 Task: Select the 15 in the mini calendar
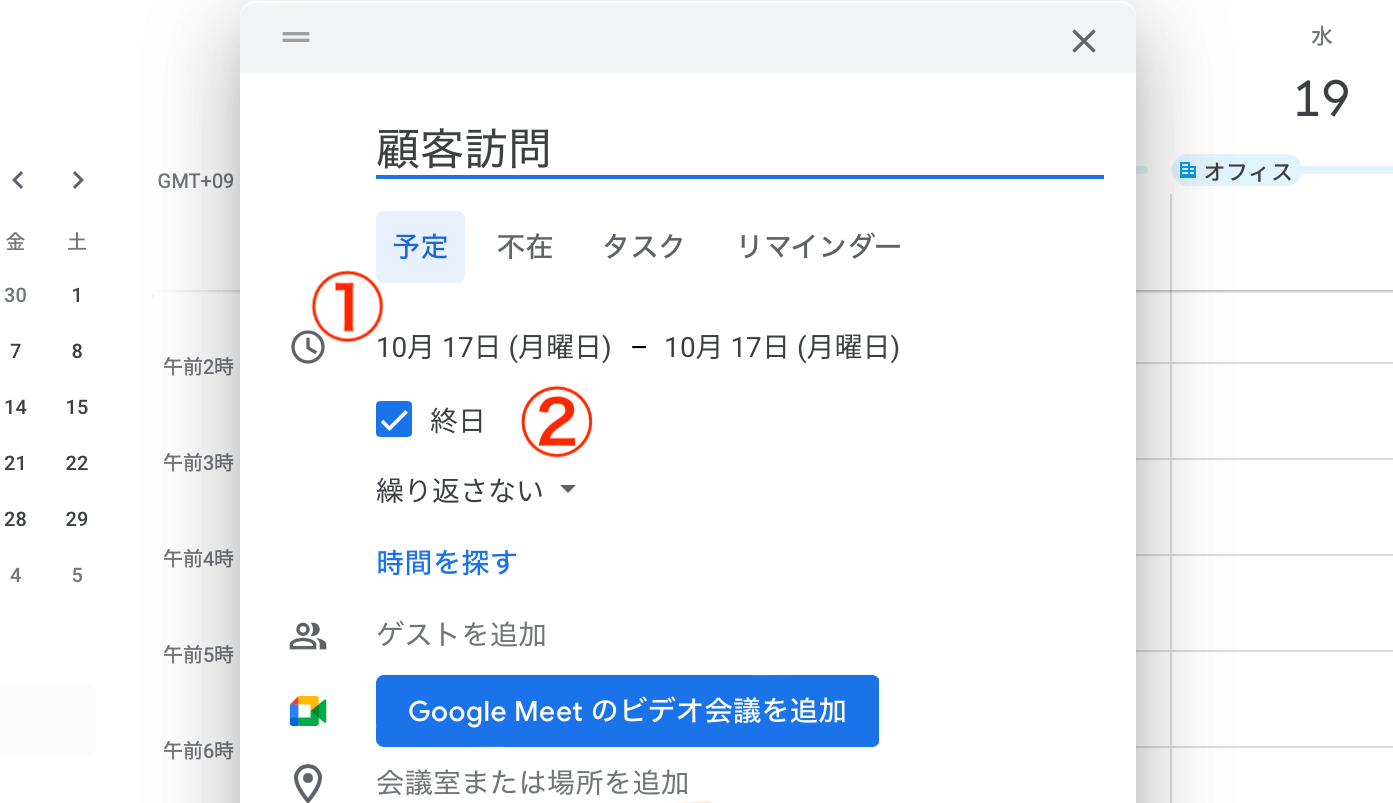(77, 407)
